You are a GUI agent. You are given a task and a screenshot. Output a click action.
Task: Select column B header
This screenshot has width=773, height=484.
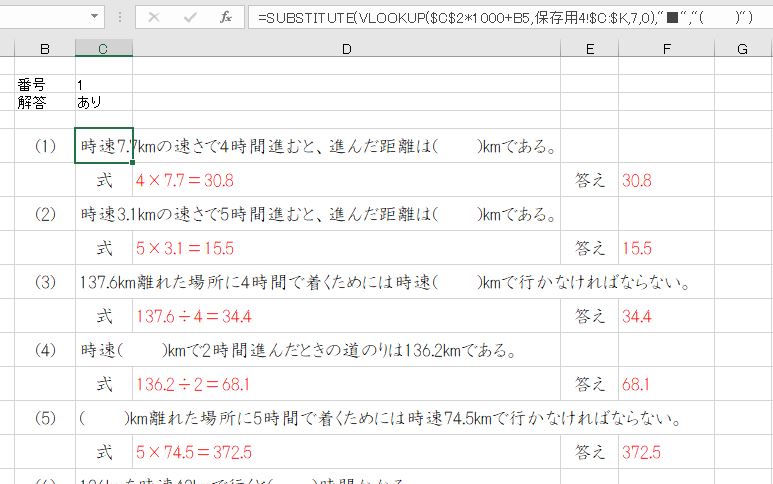(x=45, y=49)
